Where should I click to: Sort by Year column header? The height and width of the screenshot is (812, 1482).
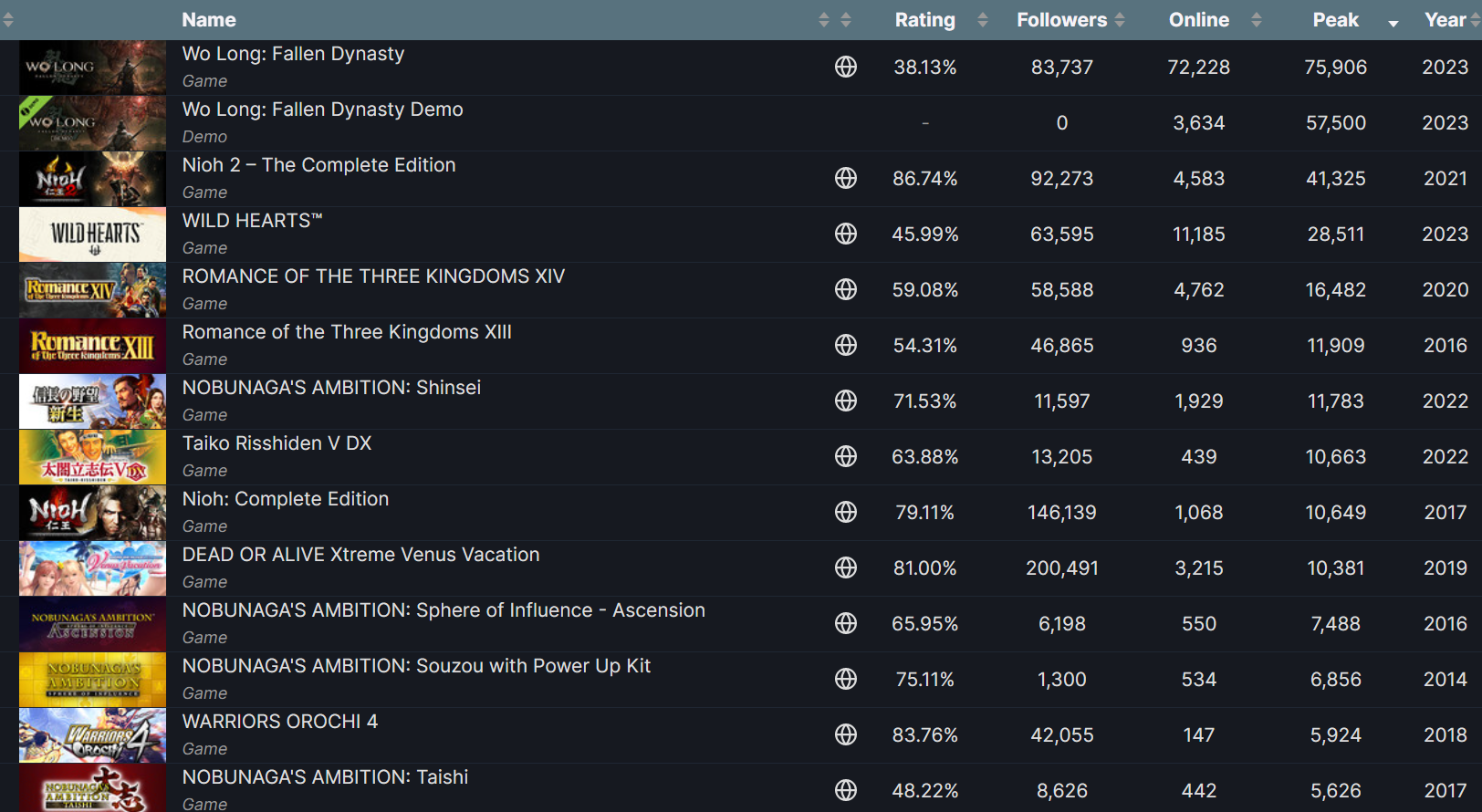[1445, 20]
